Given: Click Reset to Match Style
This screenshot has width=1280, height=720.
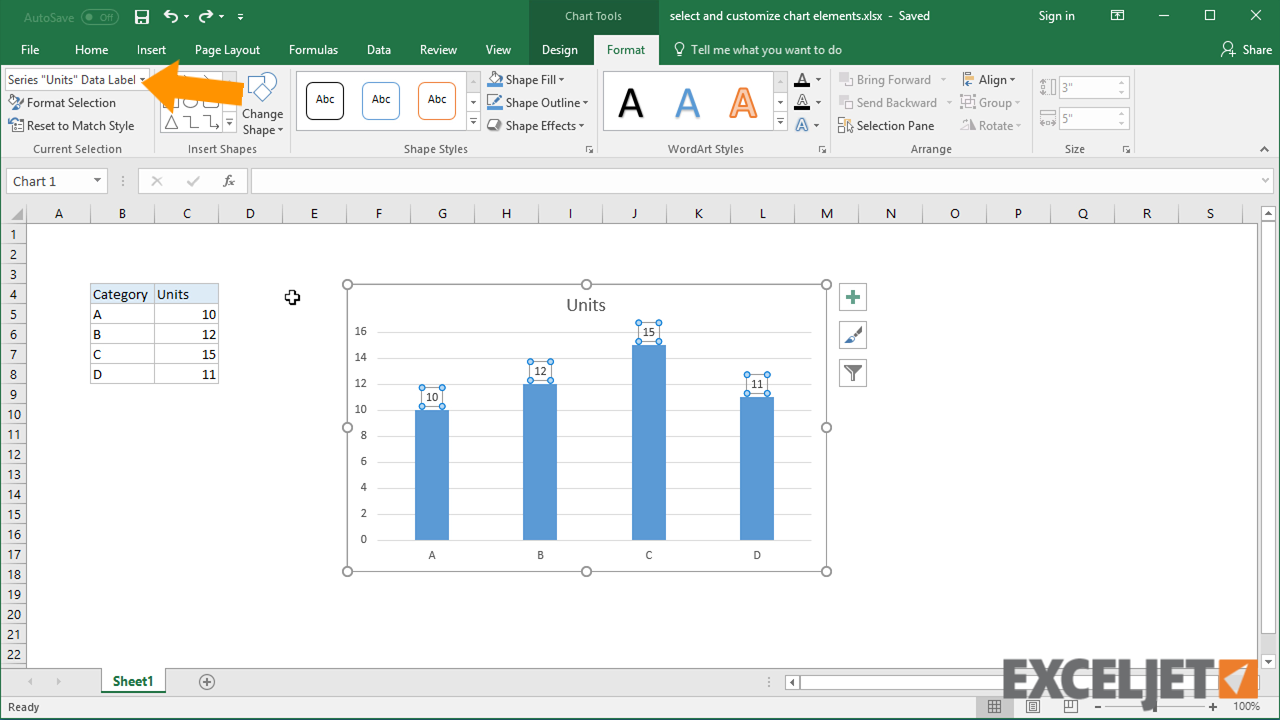Looking at the screenshot, I should tap(71, 126).
